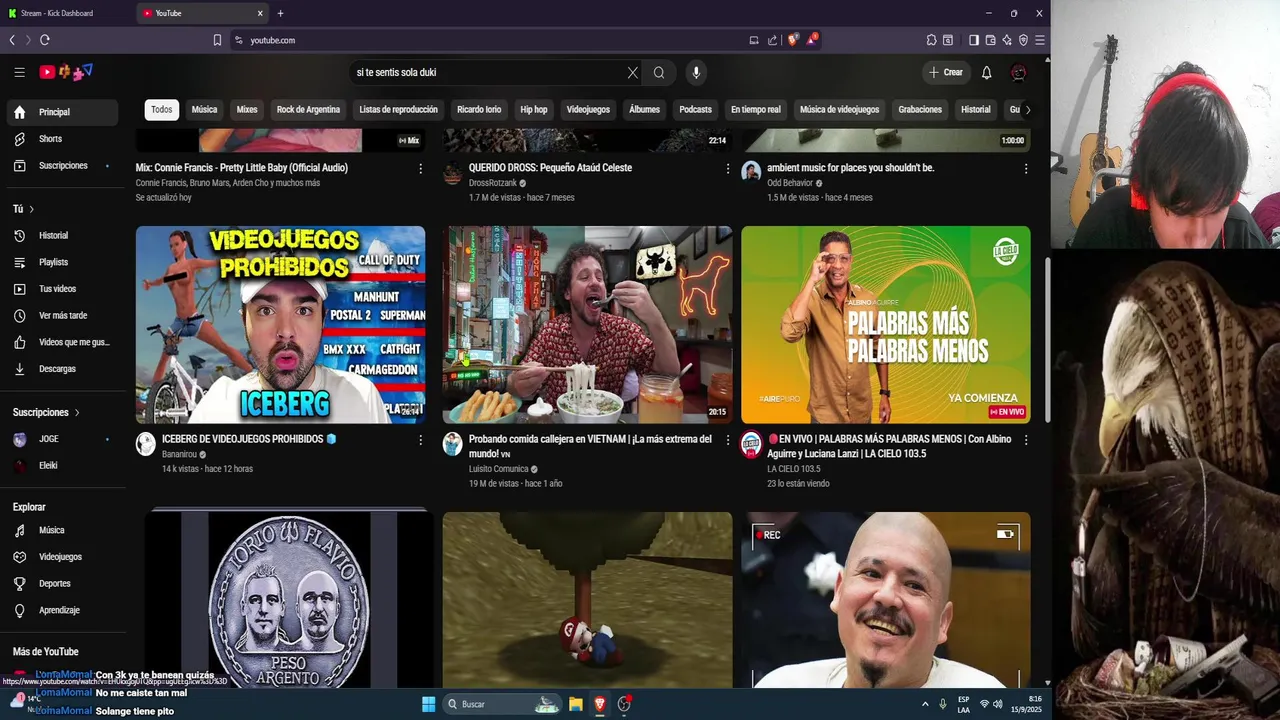Click the search magnifier button
Image resolution: width=1280 pixels, height=720 pixels.
[x=659, y=72]
